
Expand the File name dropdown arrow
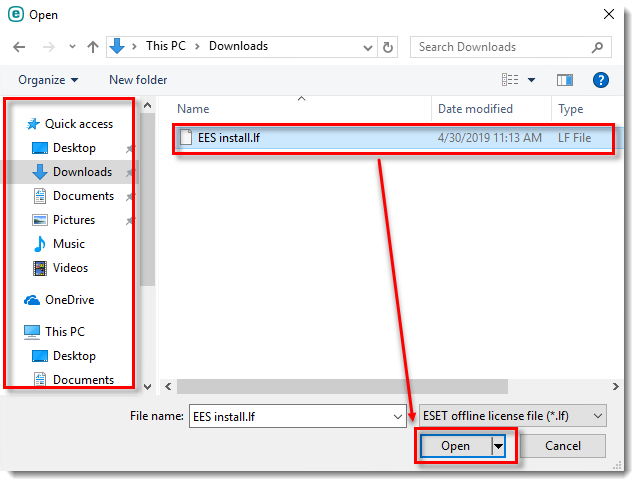tap(398, 416)
